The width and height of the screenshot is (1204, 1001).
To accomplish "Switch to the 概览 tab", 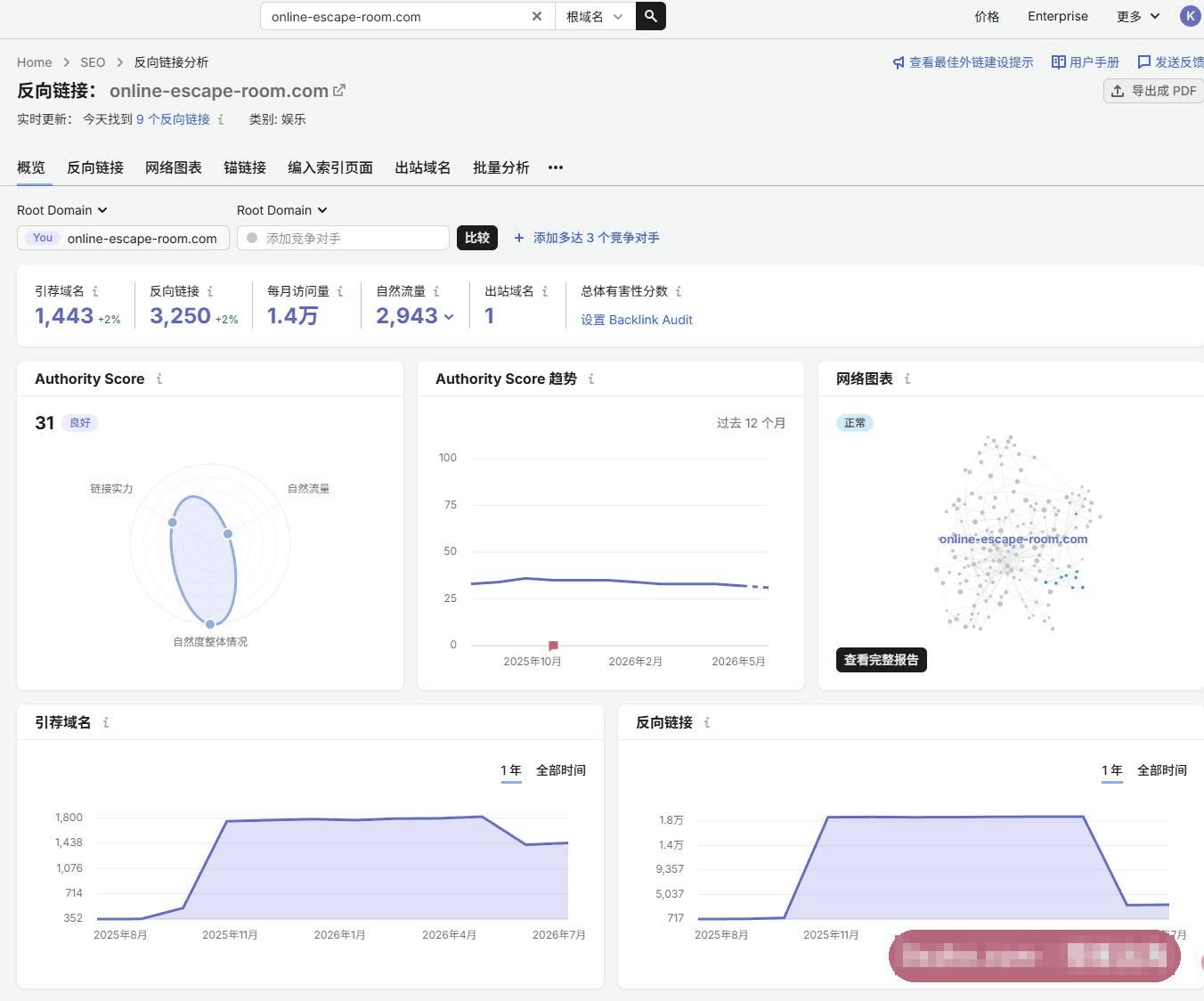I will (31, 167).
